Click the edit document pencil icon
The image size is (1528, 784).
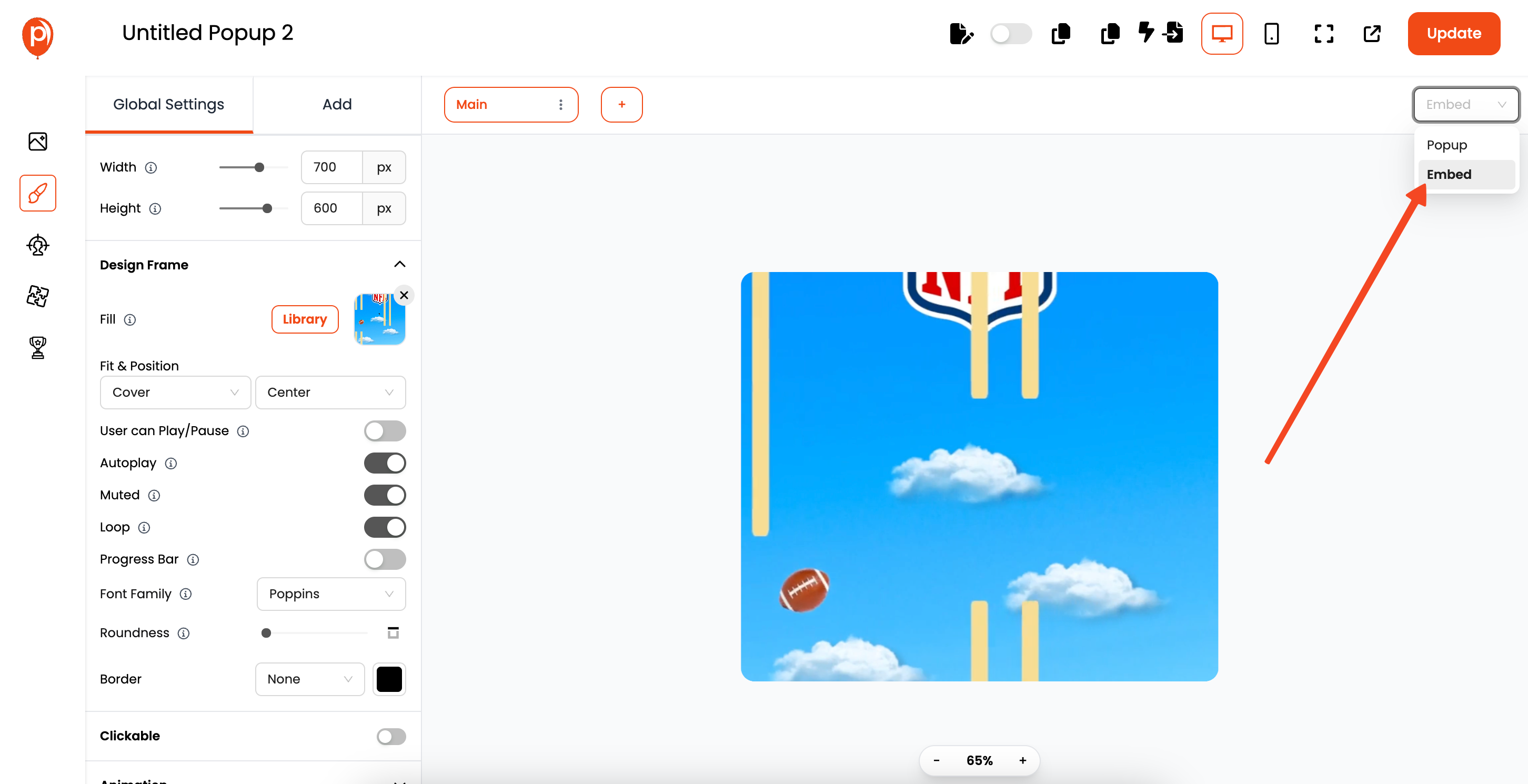coord(961,34)
